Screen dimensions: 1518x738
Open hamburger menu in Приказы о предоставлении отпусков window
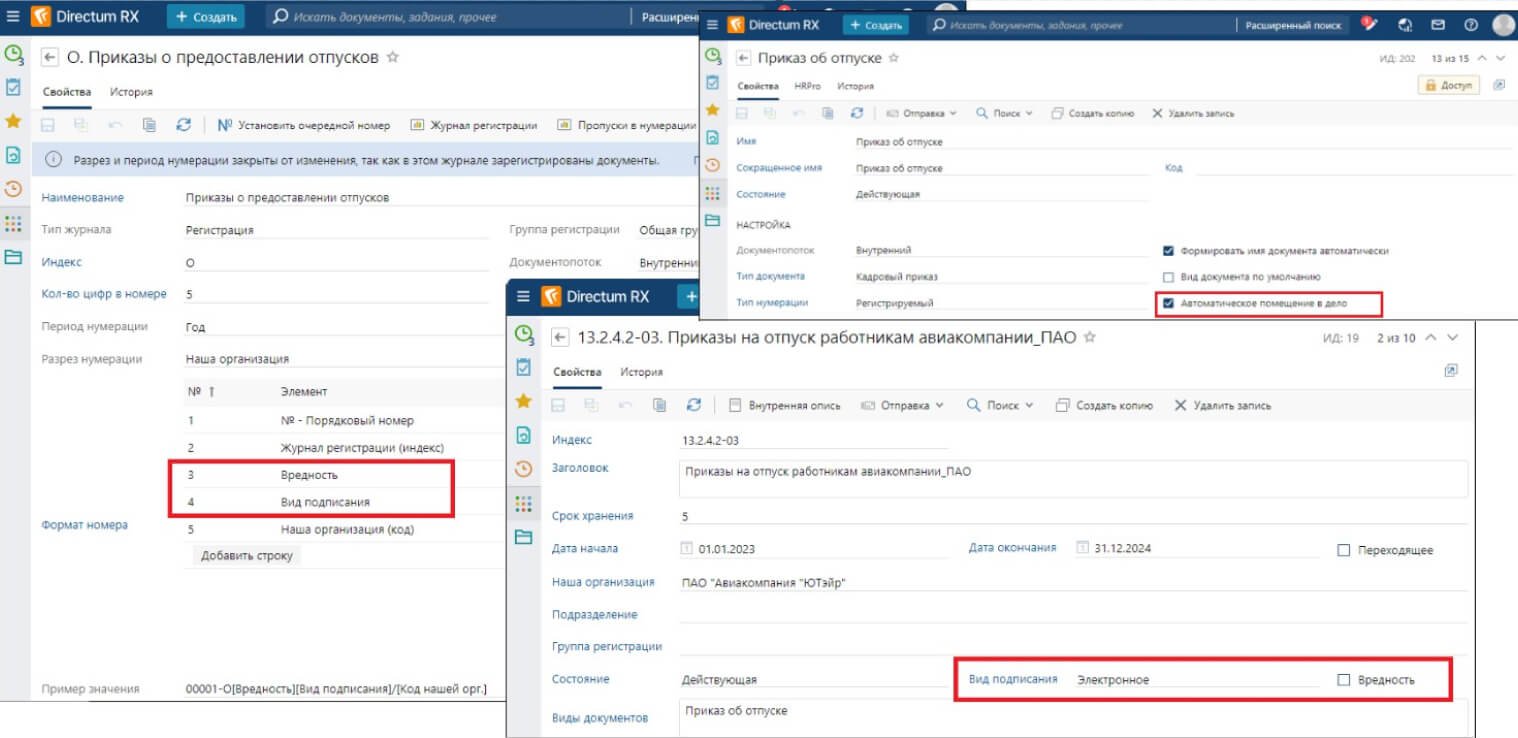tap(13, 17)
